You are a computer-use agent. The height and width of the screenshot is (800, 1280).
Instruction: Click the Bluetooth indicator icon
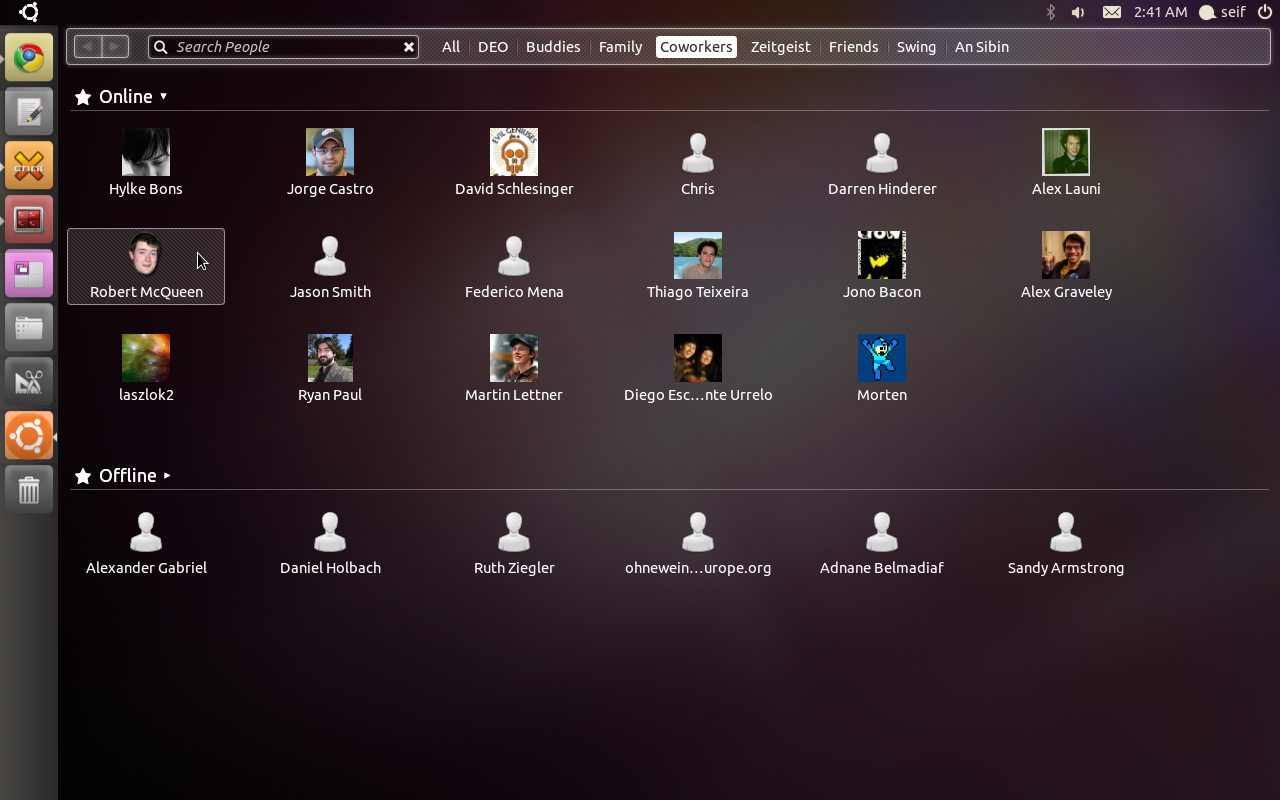[1050, 12]
